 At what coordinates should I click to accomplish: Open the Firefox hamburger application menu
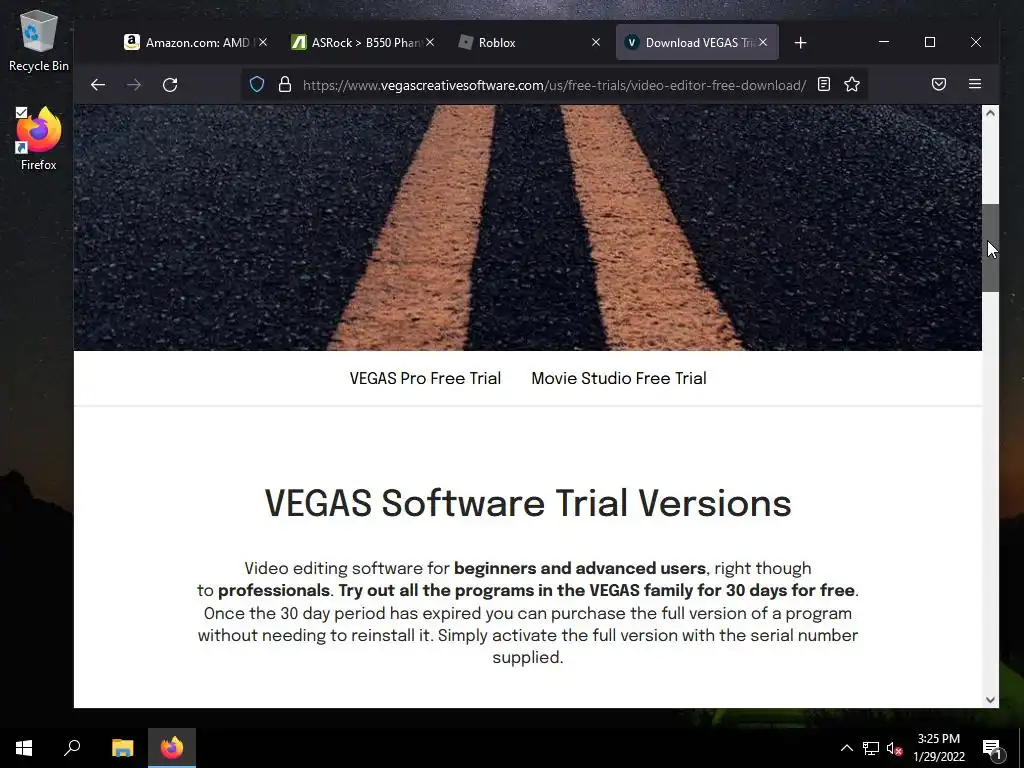point(974,84)
